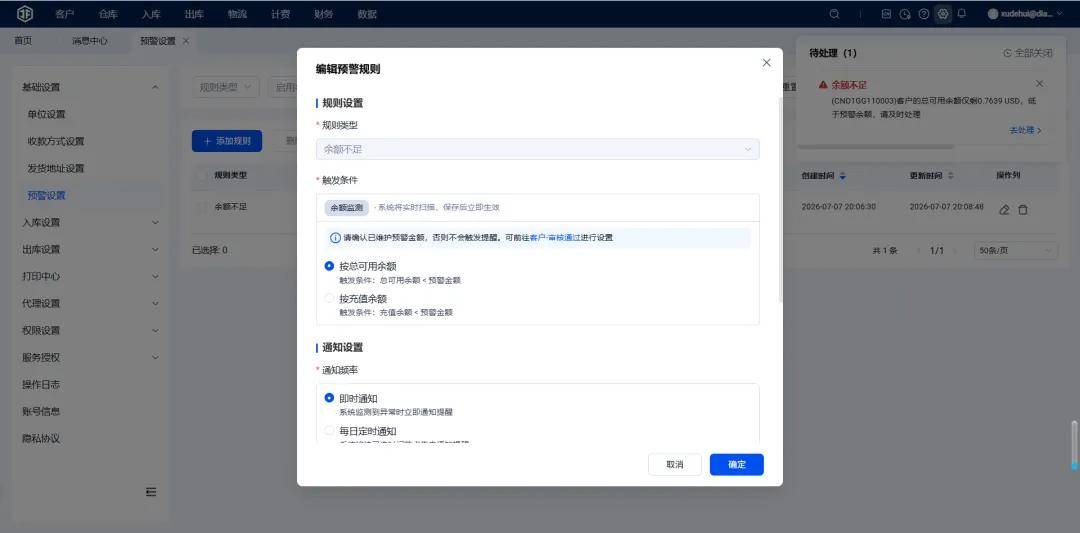
Task: Click the refresh icon beside 全部关闭
Action: pos(1008,53)
